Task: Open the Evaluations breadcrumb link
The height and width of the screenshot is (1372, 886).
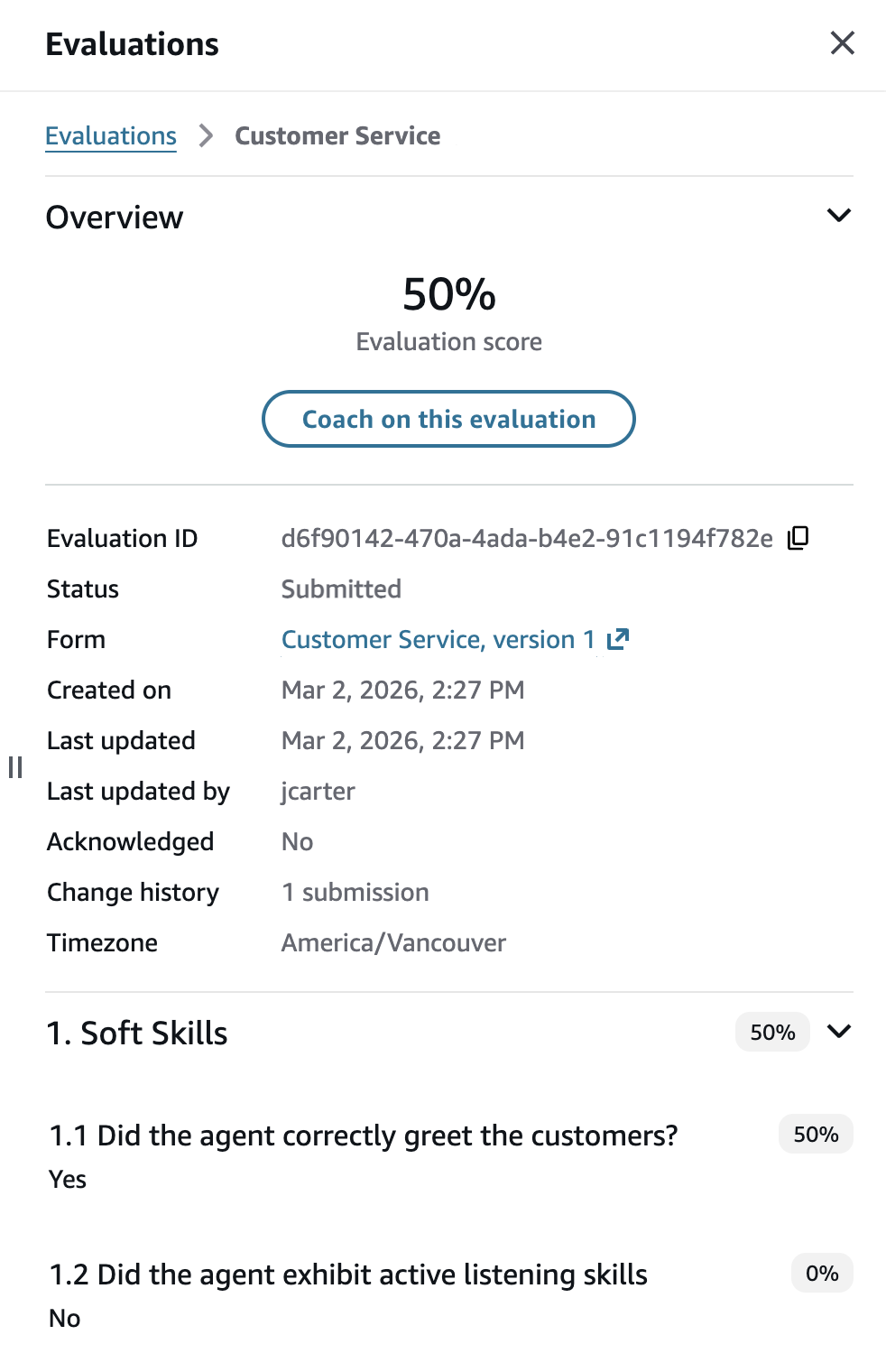Action: click(x=111, y=135)
